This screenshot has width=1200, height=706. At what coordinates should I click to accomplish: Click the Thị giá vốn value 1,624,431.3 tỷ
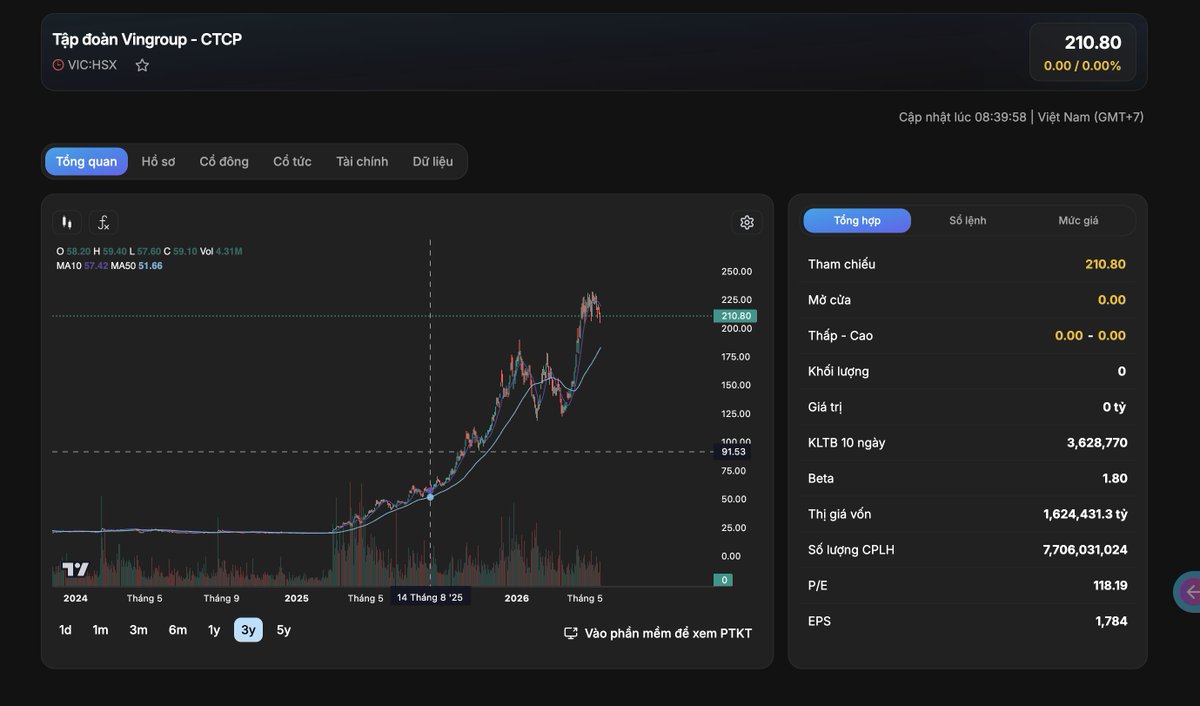[1085, 514]
